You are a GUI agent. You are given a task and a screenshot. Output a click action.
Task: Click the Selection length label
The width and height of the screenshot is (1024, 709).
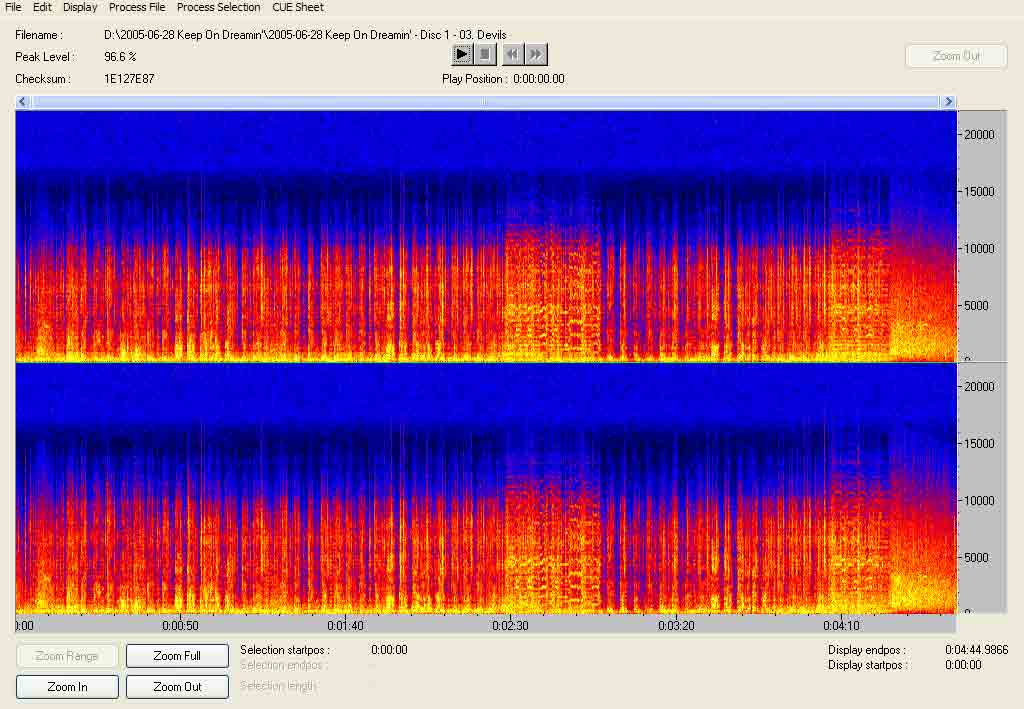(278, 685)
